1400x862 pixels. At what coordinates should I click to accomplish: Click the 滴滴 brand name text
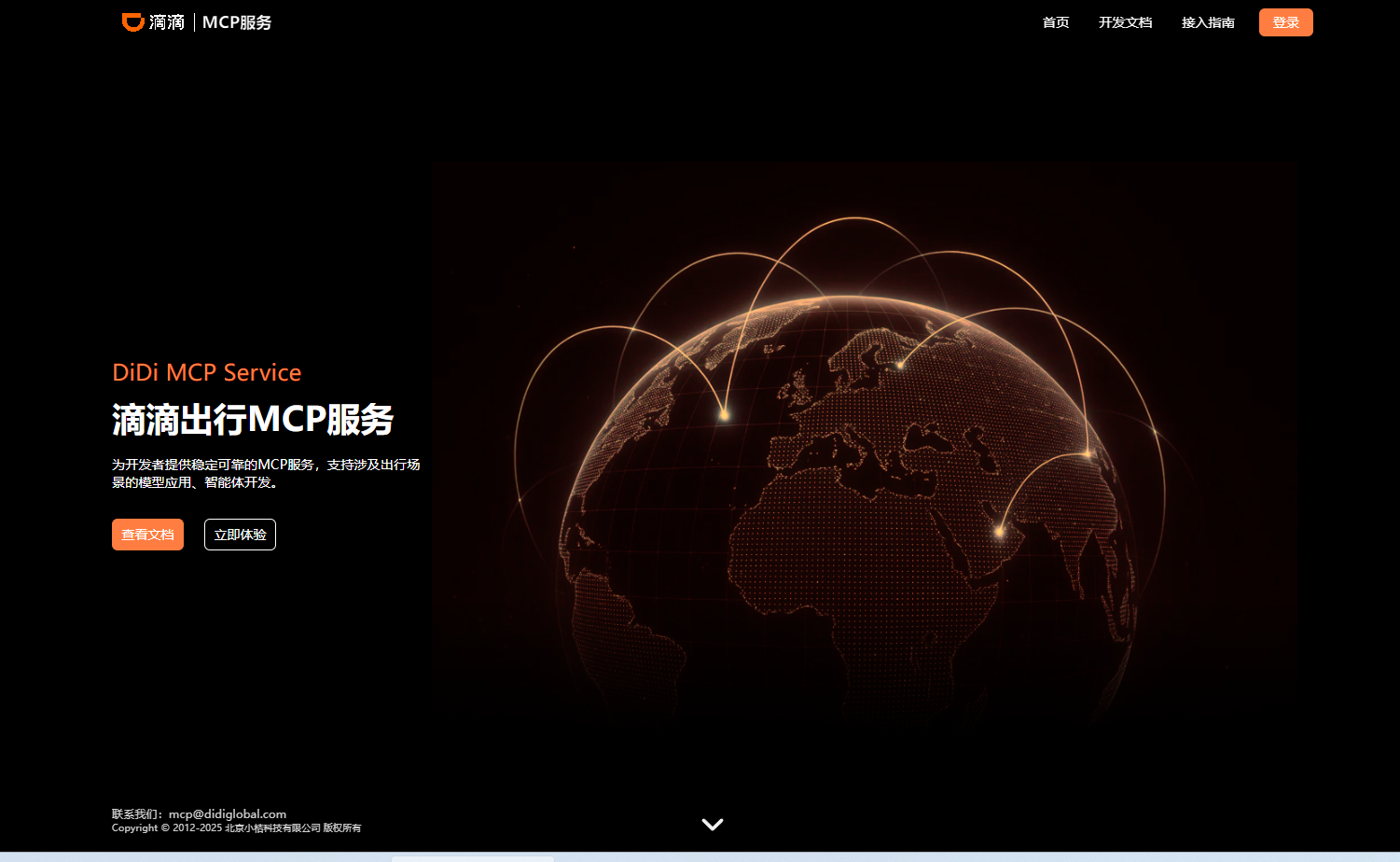(x=167, y=22)
